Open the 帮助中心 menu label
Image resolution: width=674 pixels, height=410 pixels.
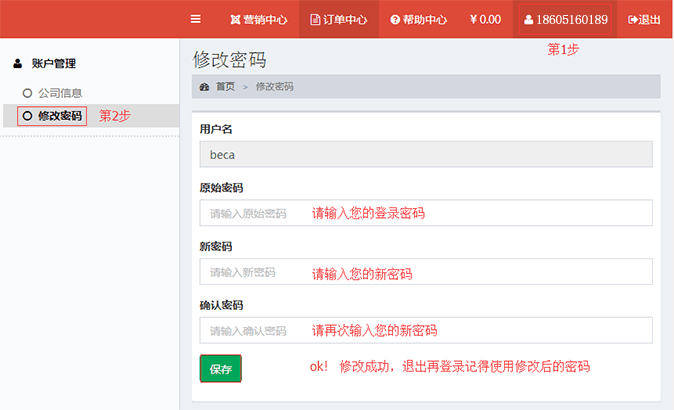[425, 19]
